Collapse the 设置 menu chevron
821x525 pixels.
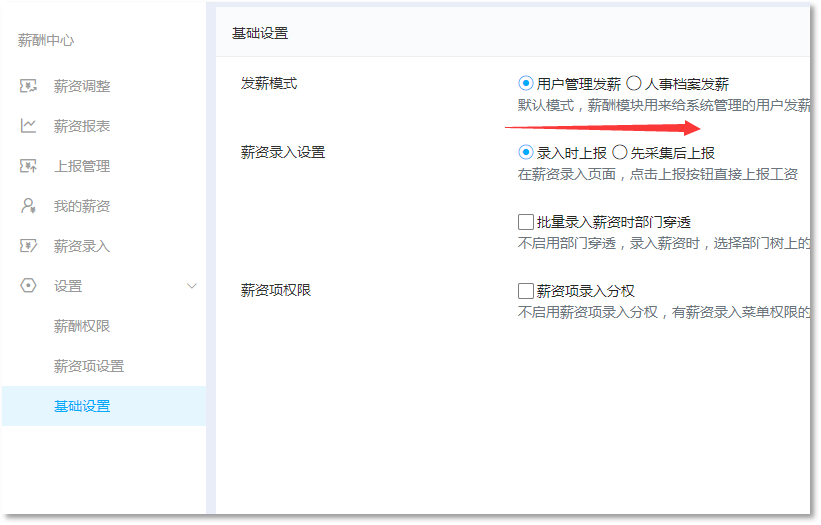point(192,286)
